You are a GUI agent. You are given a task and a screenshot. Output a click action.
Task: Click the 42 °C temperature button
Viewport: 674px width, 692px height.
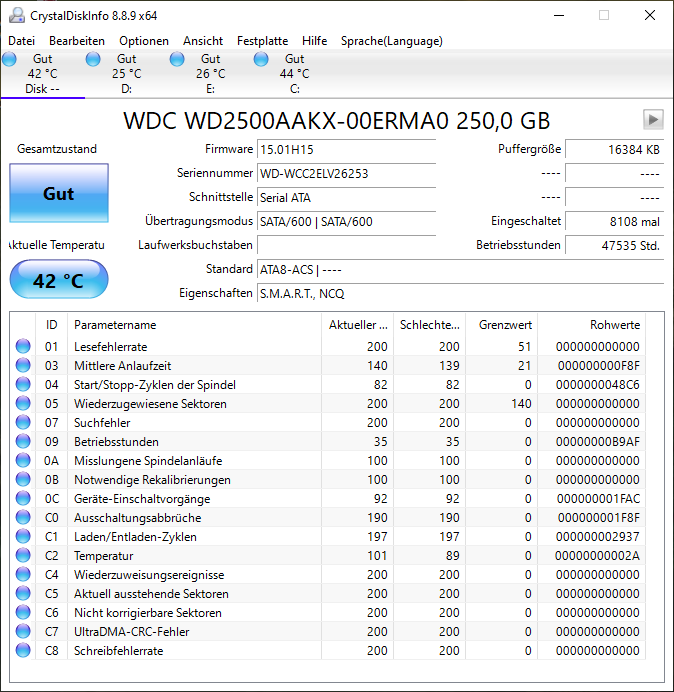pos(59,280)
